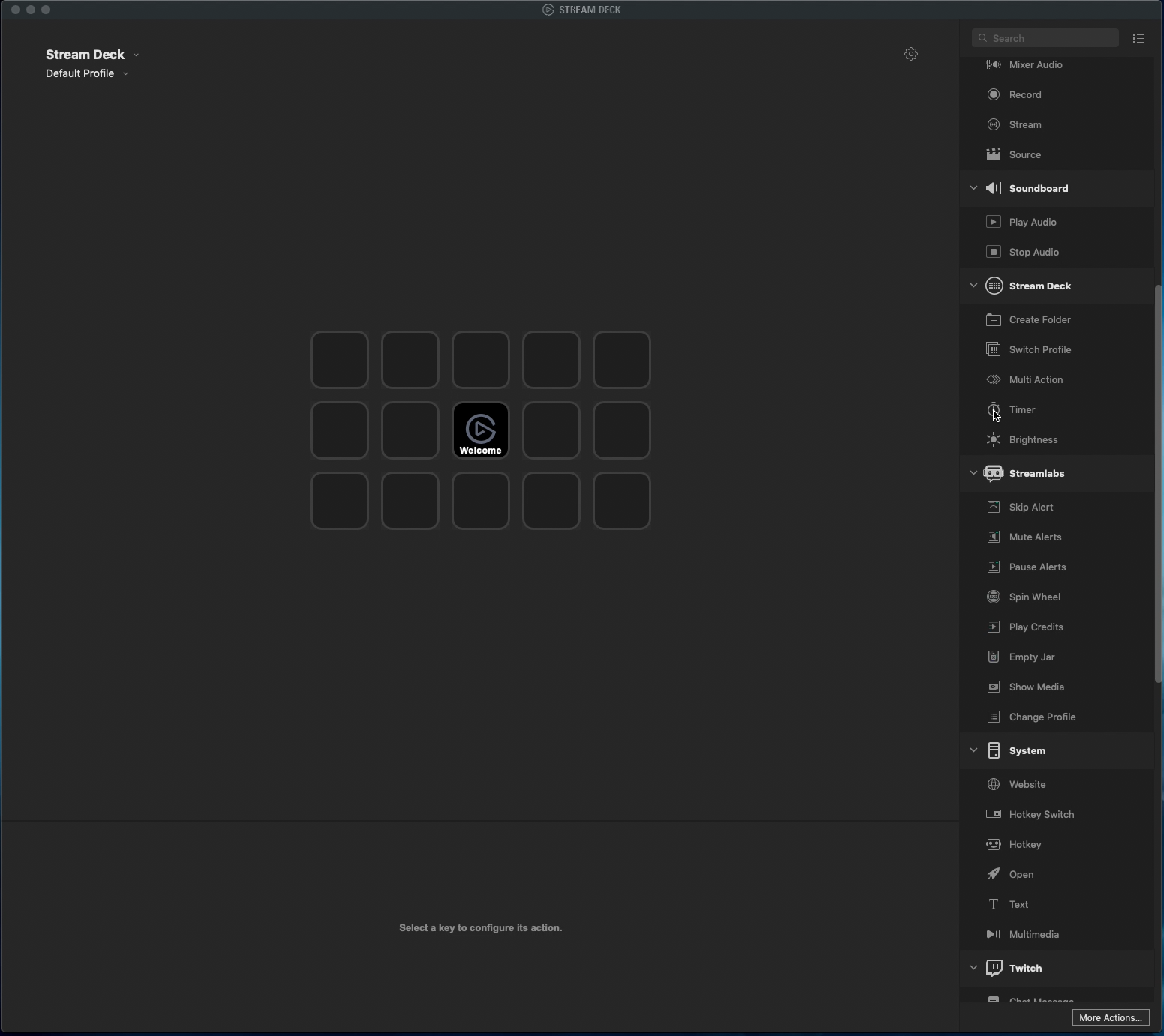The height and width of the screenshot is (1036, 1164).
Task: Select the Text action icon
Action: click(994, 904)
